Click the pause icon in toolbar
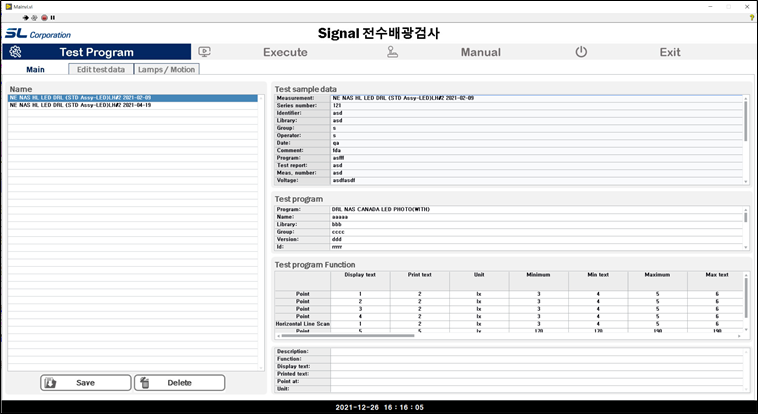 click(53, 17)
